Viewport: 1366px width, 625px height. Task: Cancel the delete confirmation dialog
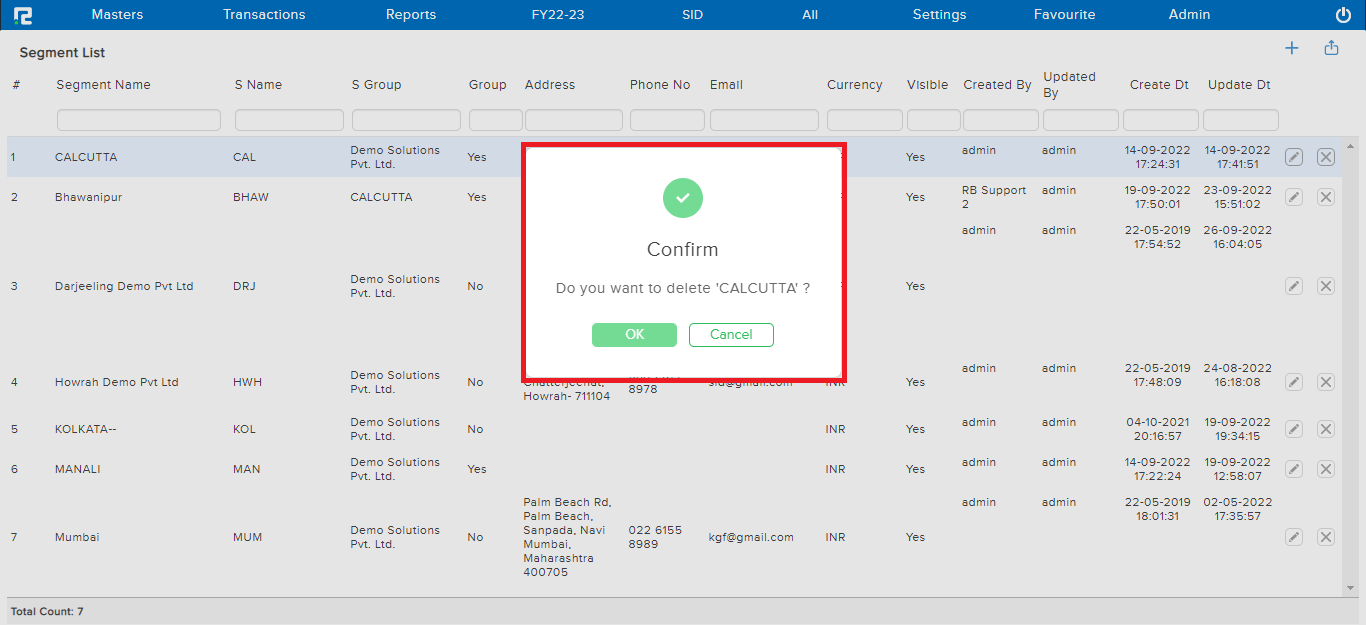tap(731, 334)
